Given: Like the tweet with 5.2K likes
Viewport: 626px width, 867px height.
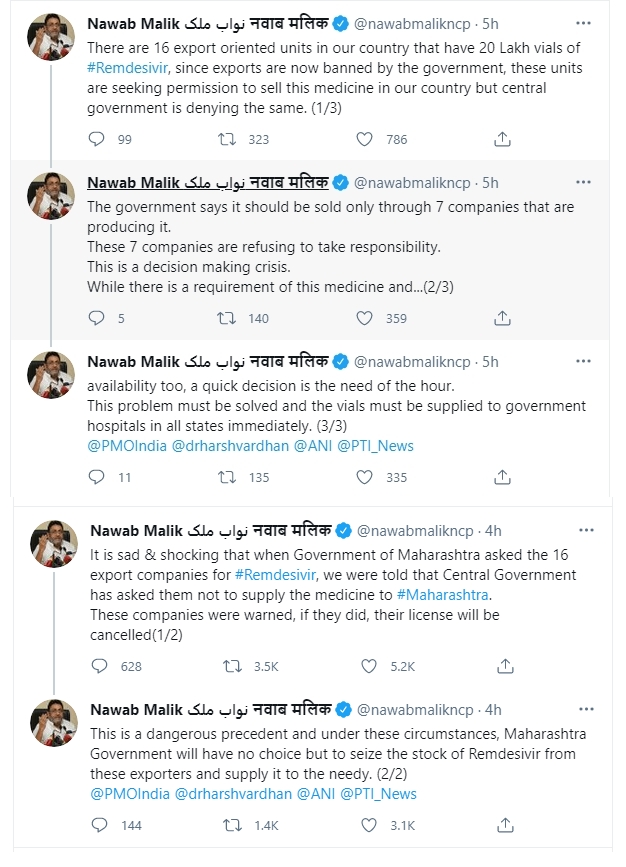Looking at the screenshot, I should point(369,666).
